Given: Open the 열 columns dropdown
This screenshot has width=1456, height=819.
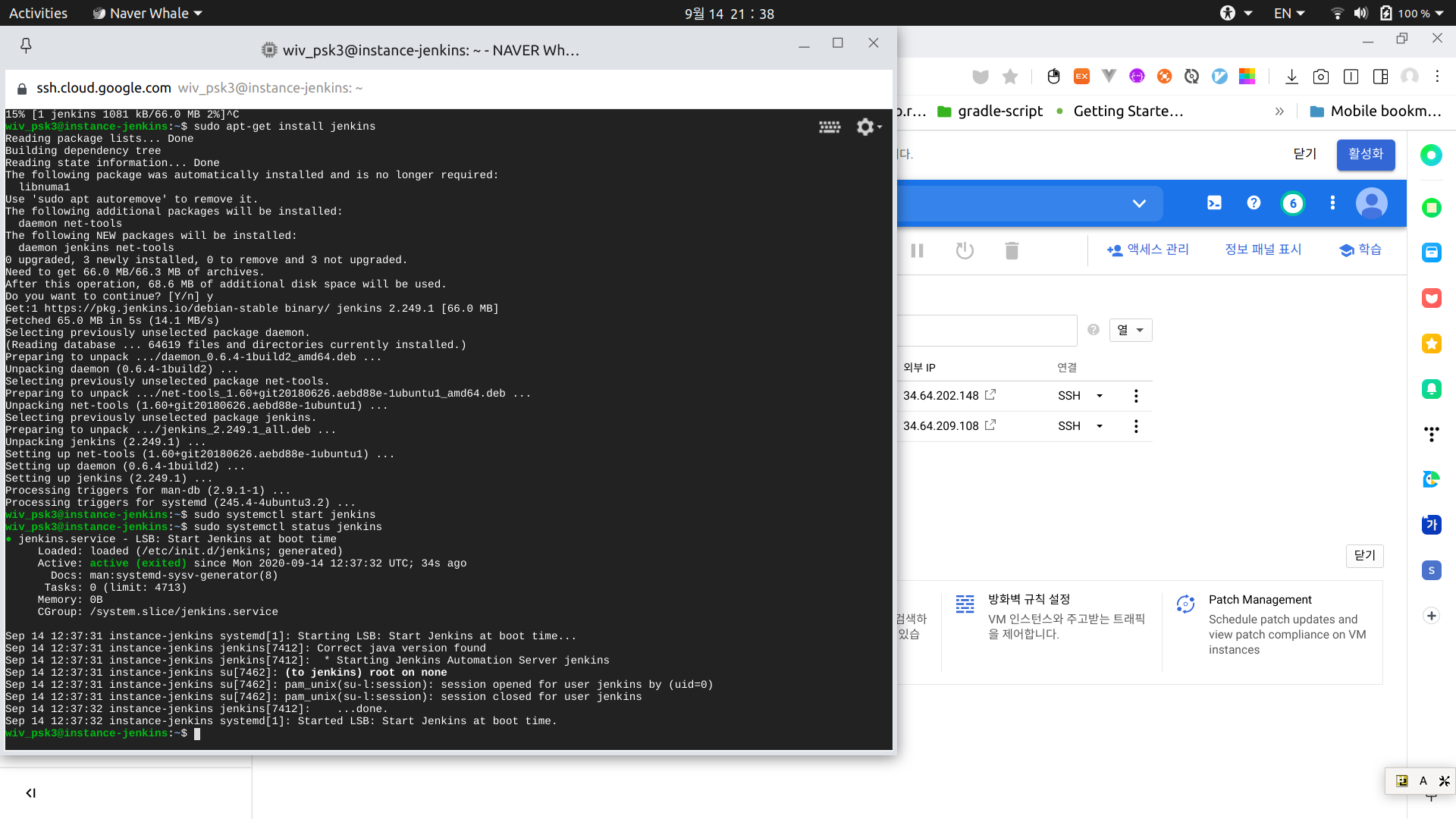Looking at the screenshot, I should tap(1130, 330).
